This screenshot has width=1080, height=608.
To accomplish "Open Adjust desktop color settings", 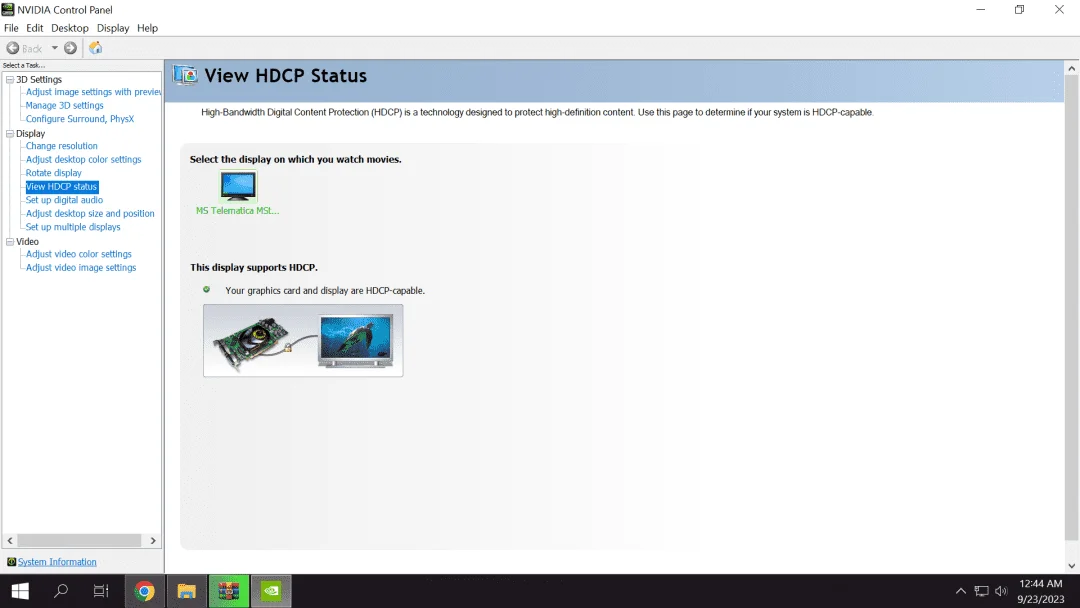I will [83, 159].
